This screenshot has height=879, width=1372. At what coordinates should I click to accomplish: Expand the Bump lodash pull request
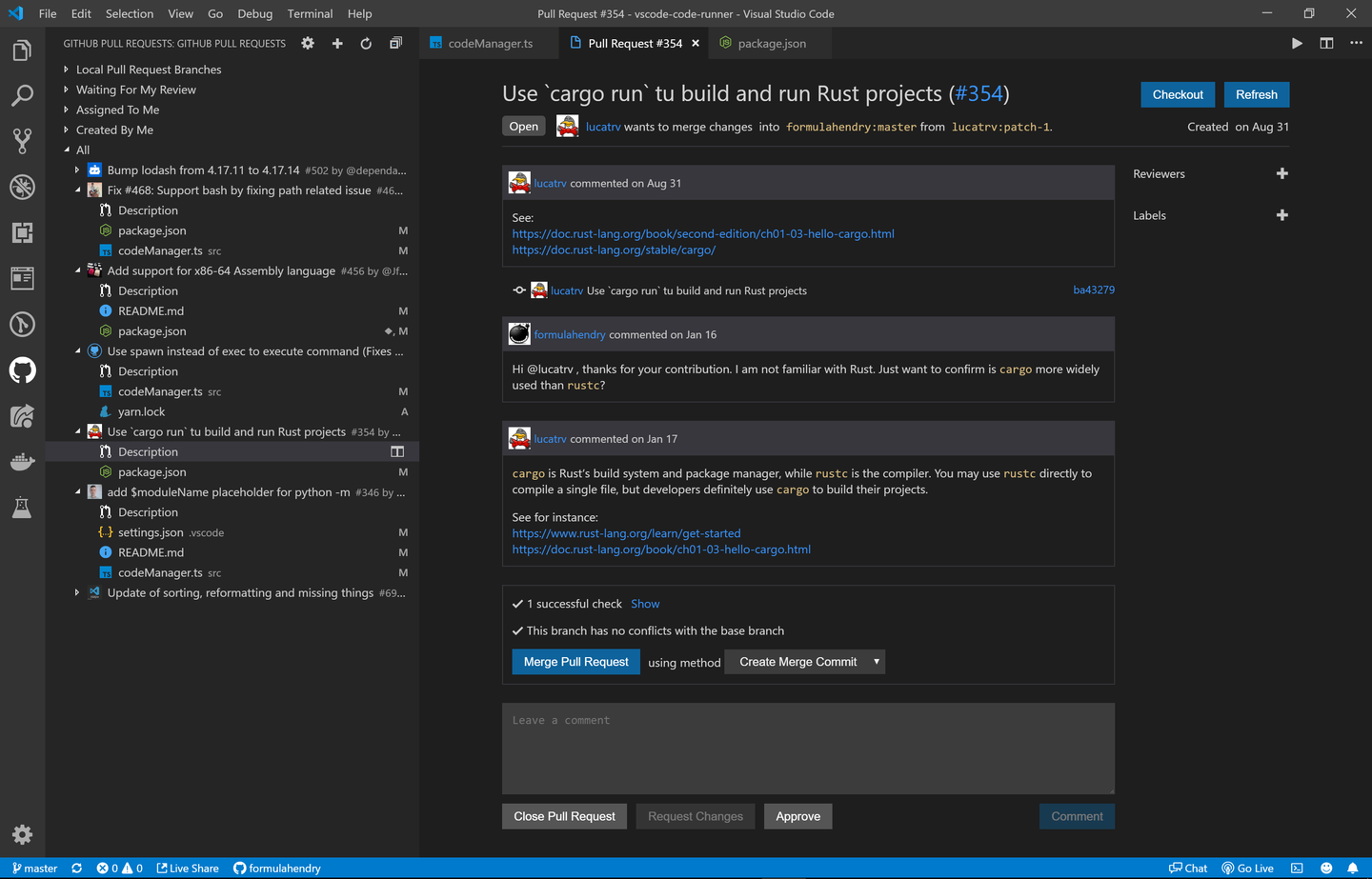[x=77, y=170]
